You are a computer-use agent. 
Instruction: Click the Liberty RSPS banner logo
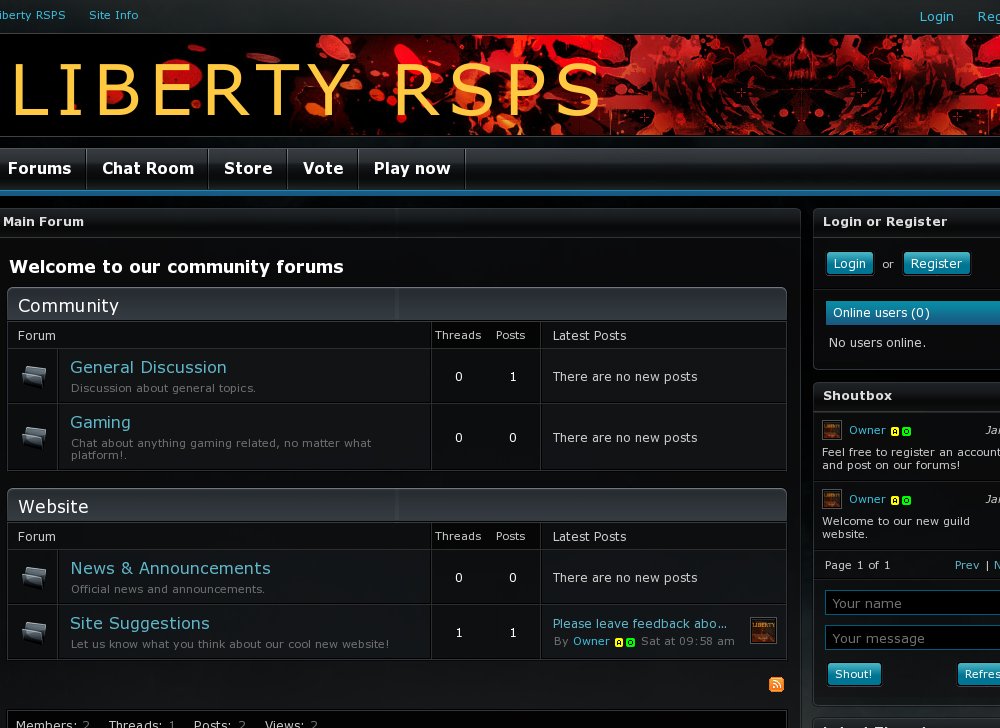click(x=300, y=88)
